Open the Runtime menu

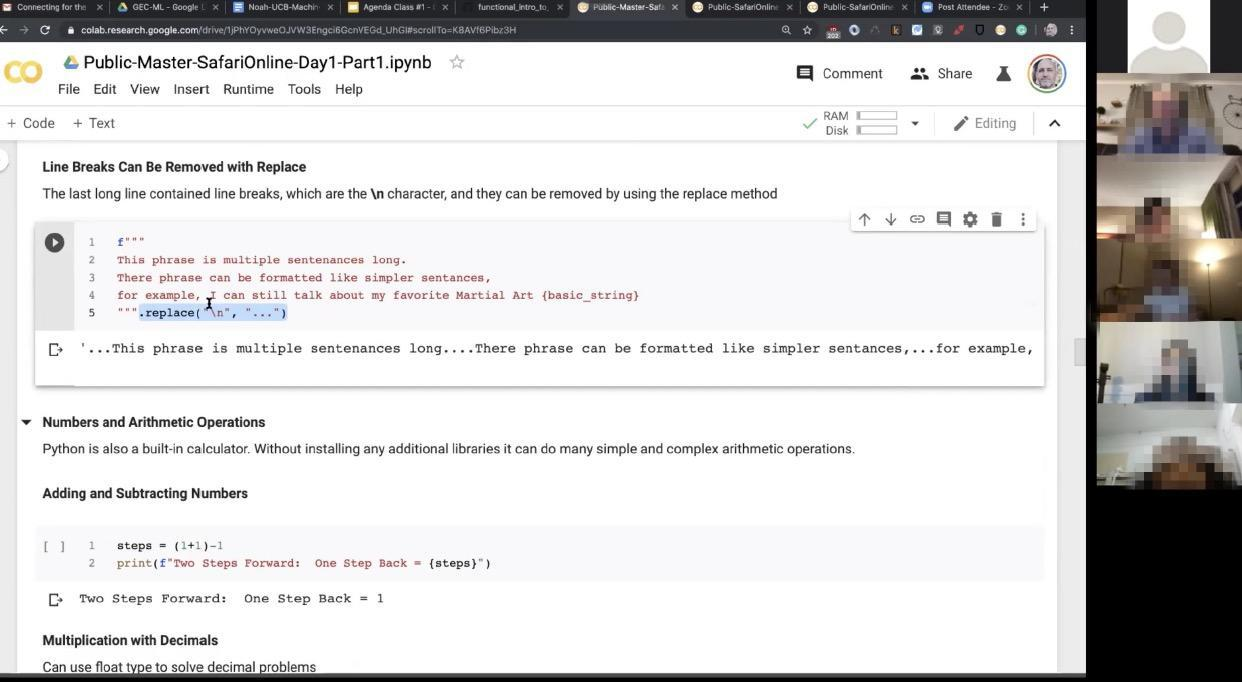(248, 89)
